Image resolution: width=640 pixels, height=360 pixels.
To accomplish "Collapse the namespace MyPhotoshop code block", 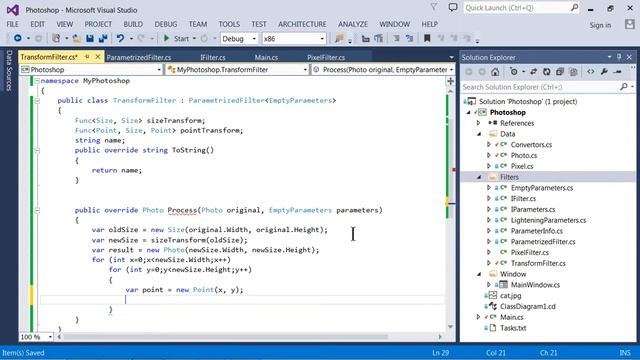I will pos(37,81).
